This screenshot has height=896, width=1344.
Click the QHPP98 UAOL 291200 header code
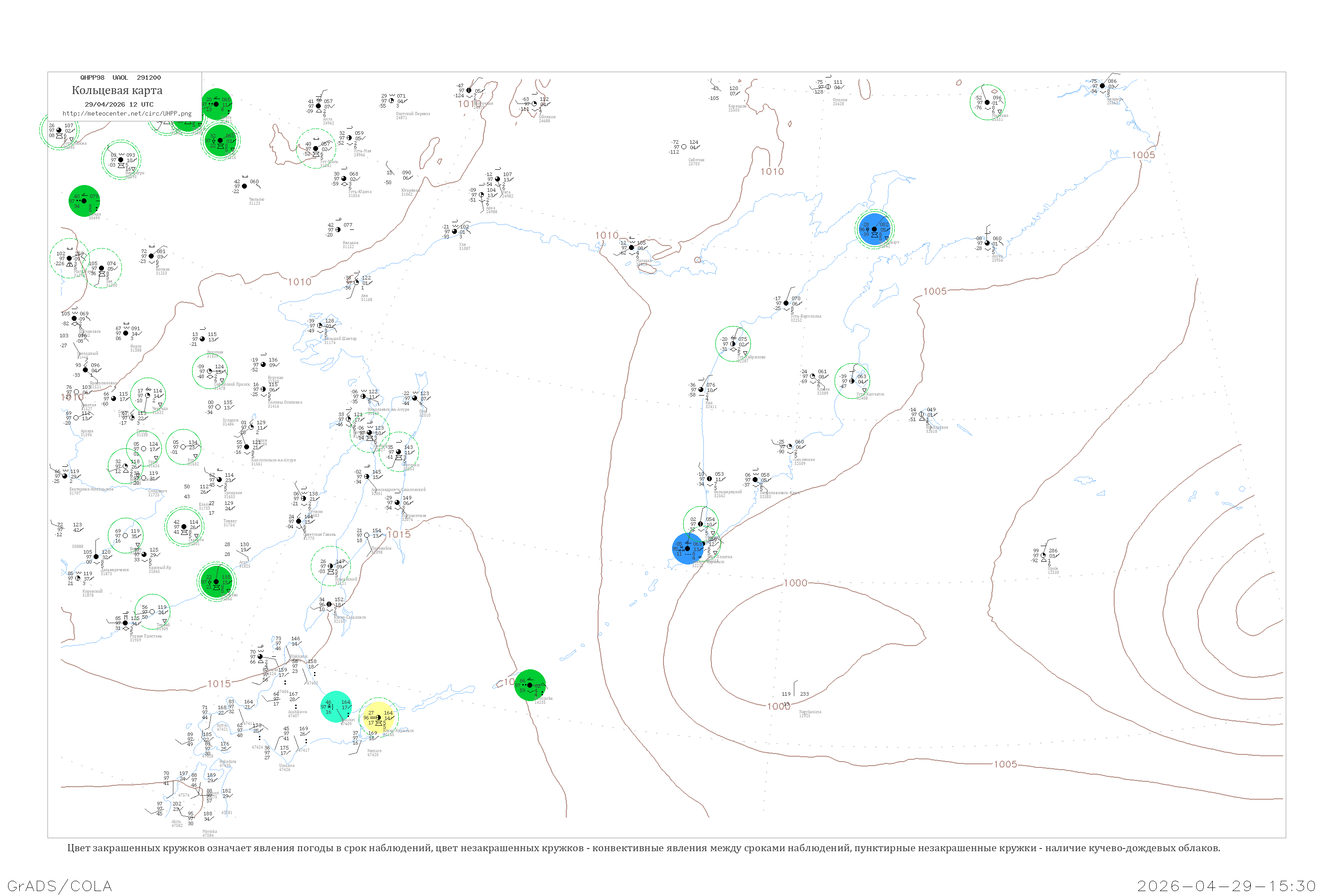point(121,78)
